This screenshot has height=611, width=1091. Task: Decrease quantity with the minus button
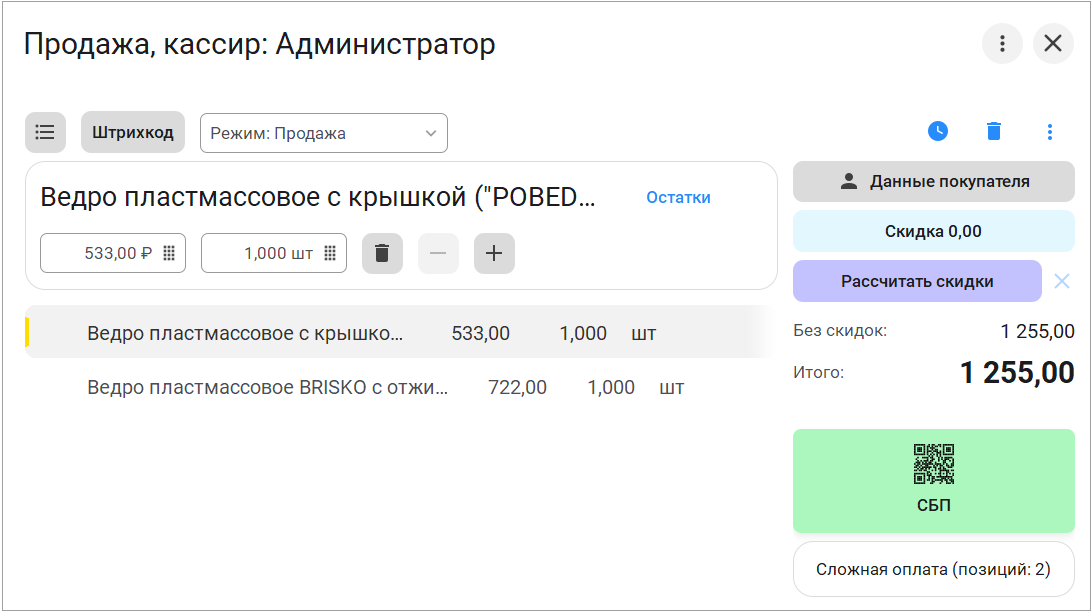coord(438,253)
